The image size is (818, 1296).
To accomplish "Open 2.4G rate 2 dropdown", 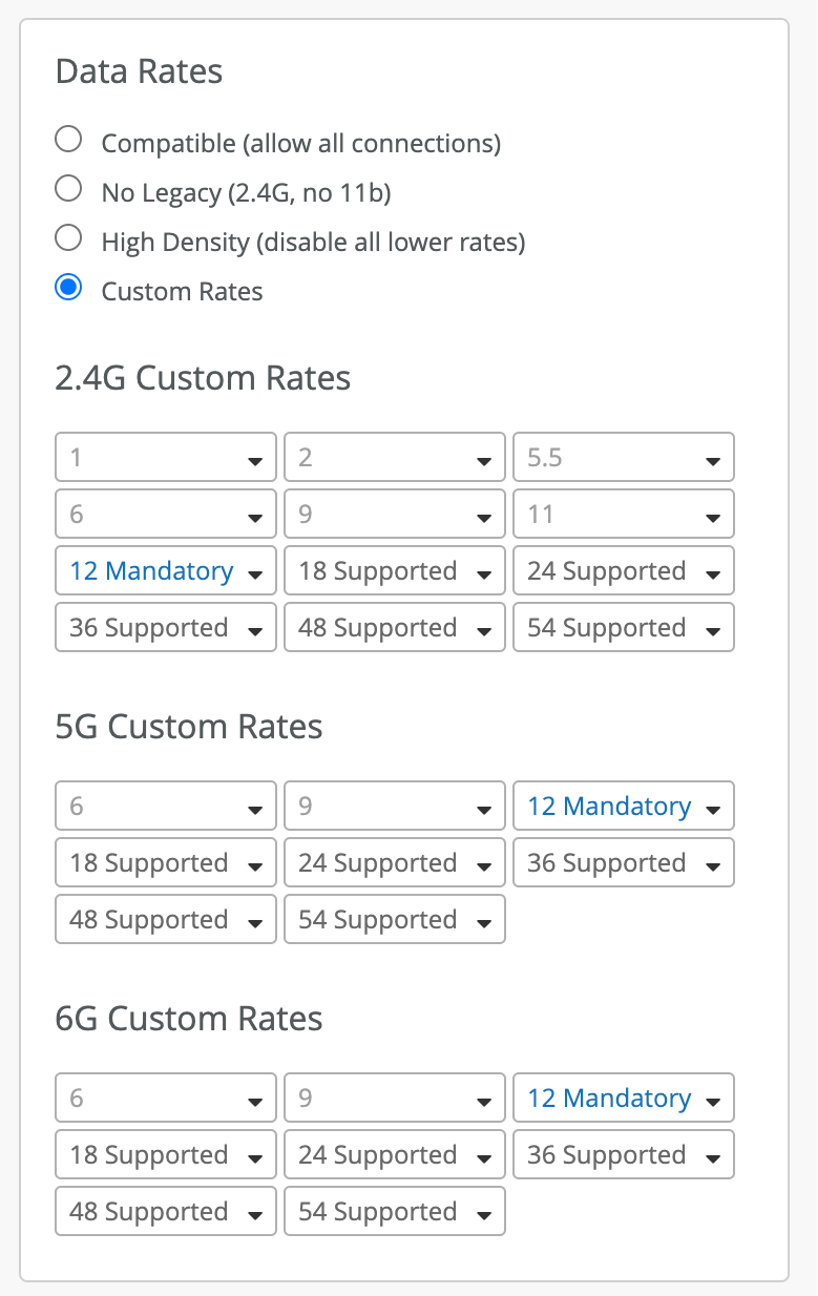I will [x=394, y=458].
